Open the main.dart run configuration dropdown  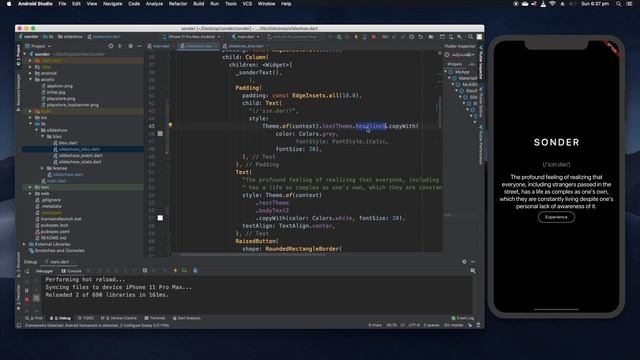[x=246, y=37]
